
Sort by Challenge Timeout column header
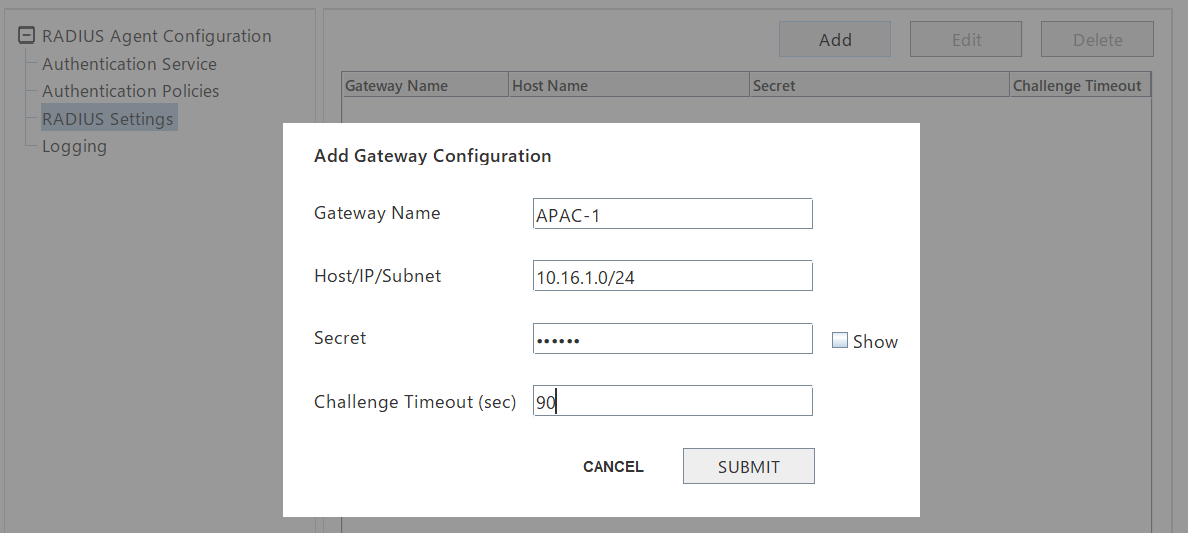[1080, 86]
